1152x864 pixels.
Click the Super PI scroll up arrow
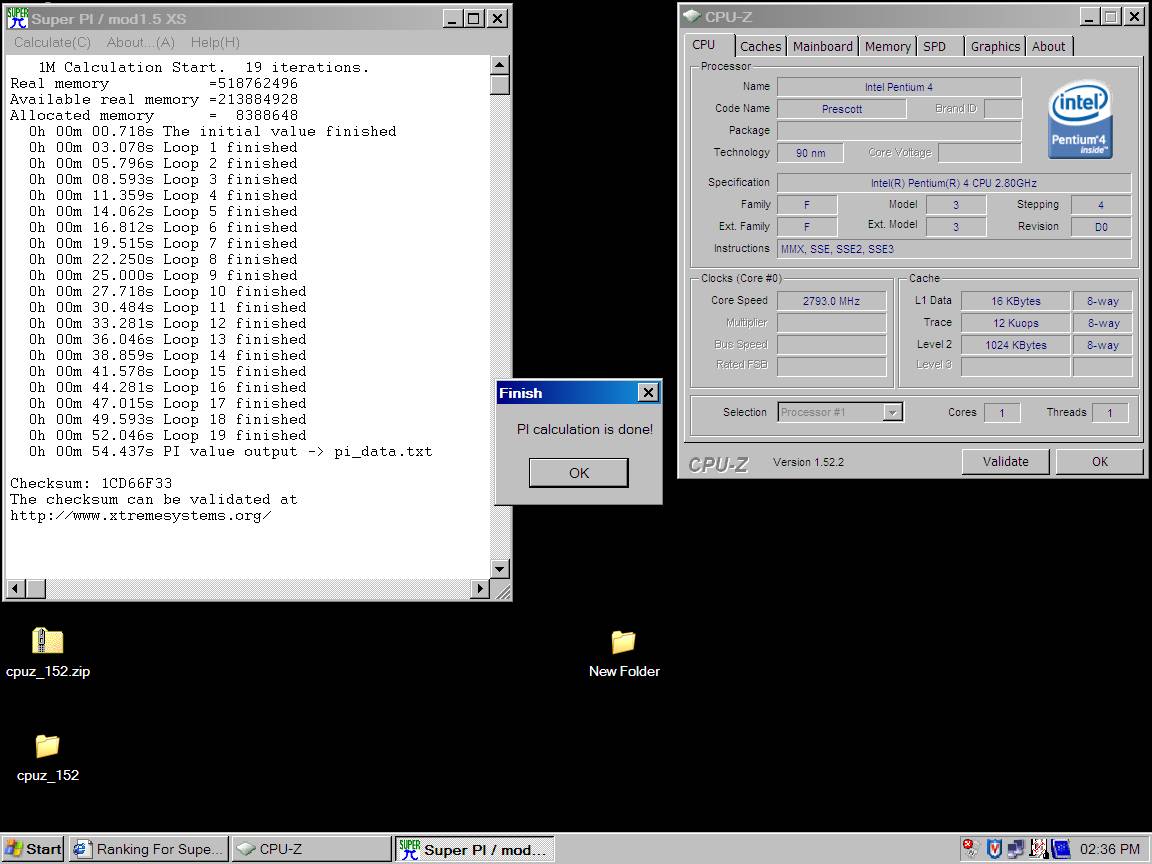[500, 65]
